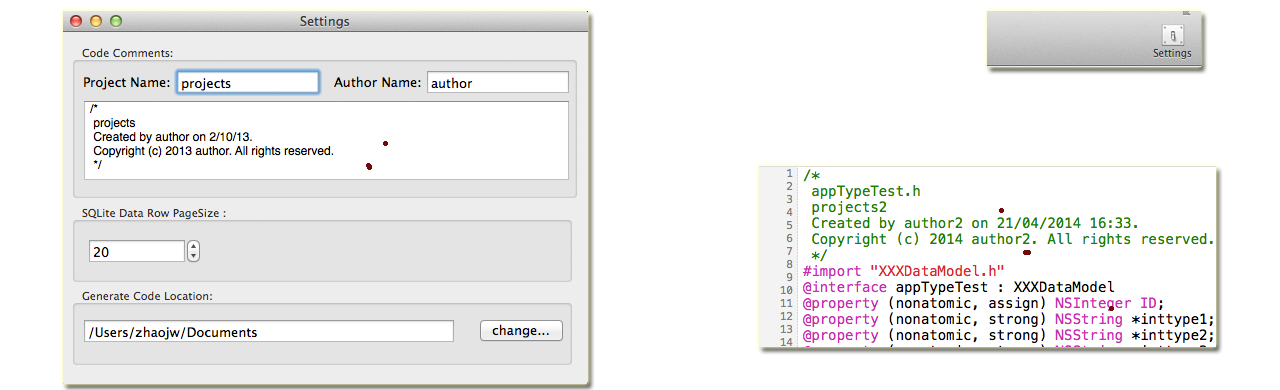Close the Settings window
The height and width of the screenshot is (390, 1280).
click(77, 21)
